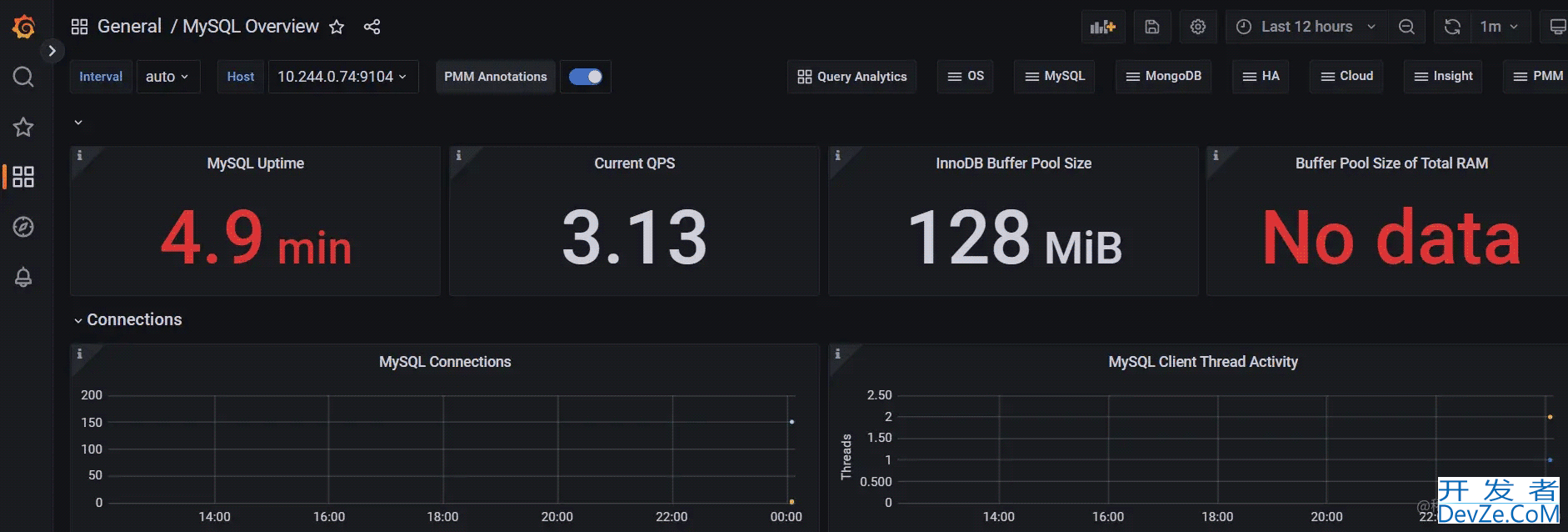Click the 4.9 min uptime value
This screenshot has height=532, width=1568.
click(x=256, y=238)
